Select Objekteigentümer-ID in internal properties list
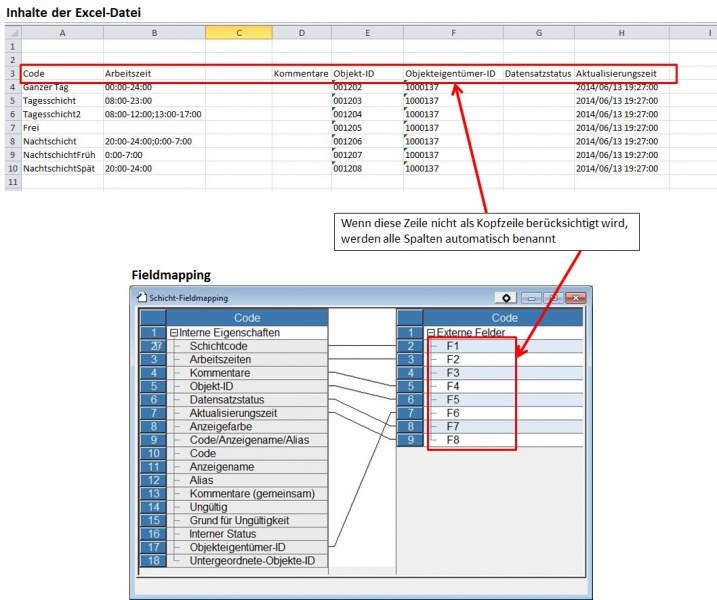717x600 pixels. [239, 547]
